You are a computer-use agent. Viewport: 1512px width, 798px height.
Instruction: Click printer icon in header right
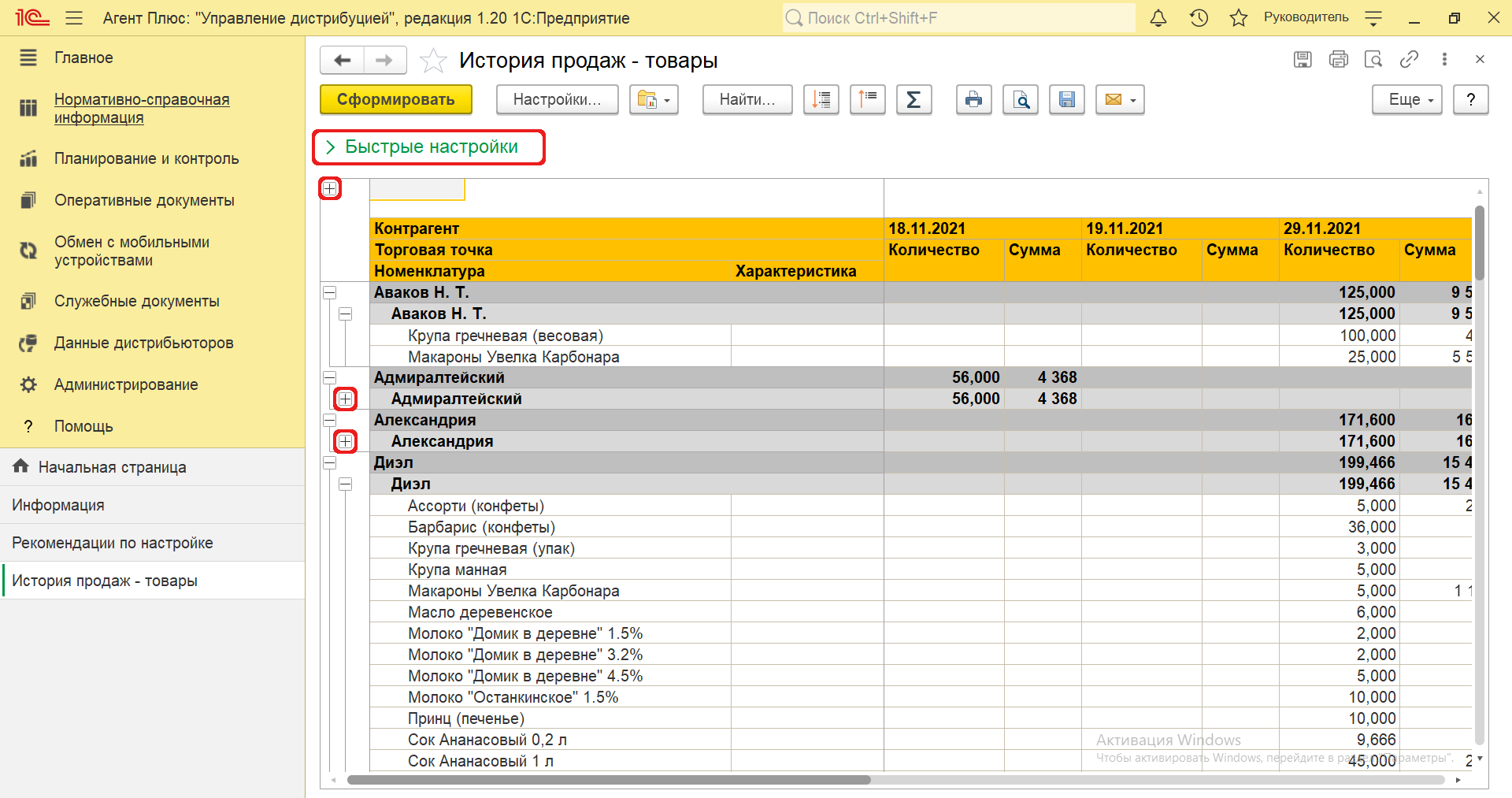tap(1339, 59)
